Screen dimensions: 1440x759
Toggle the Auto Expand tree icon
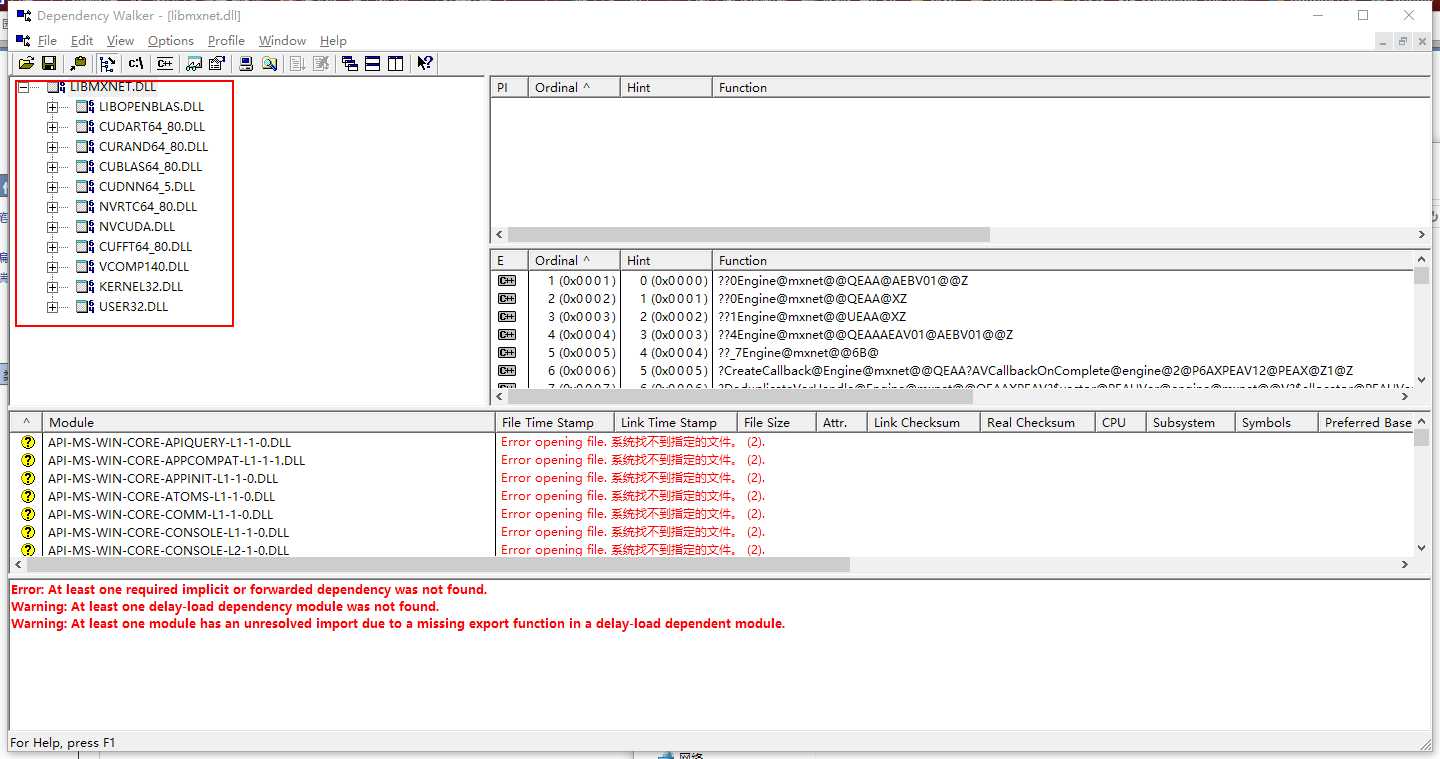coord(107,63)
